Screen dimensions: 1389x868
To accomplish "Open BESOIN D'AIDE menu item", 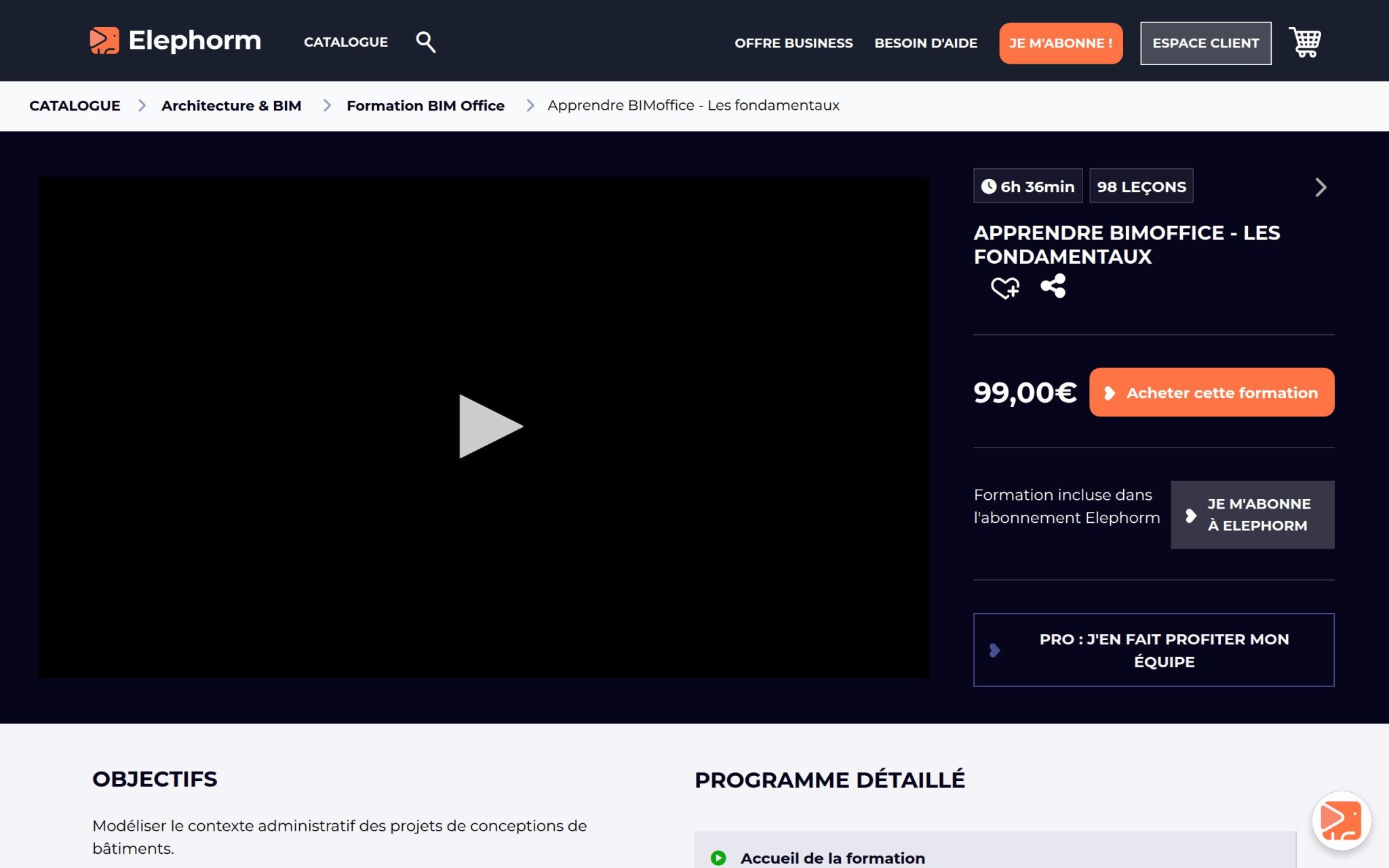I will coord(926,43).
